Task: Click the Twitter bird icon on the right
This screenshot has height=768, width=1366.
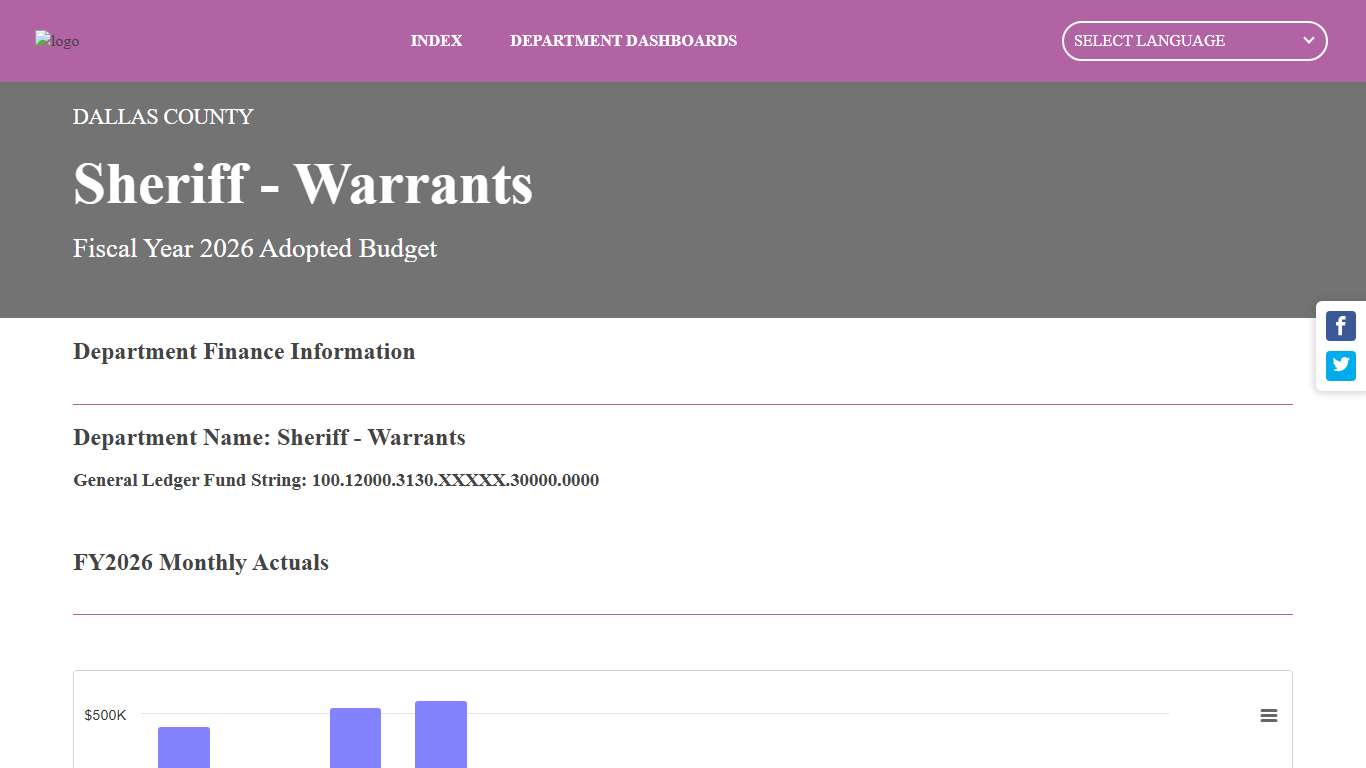Action: (x=1340, y=366)
